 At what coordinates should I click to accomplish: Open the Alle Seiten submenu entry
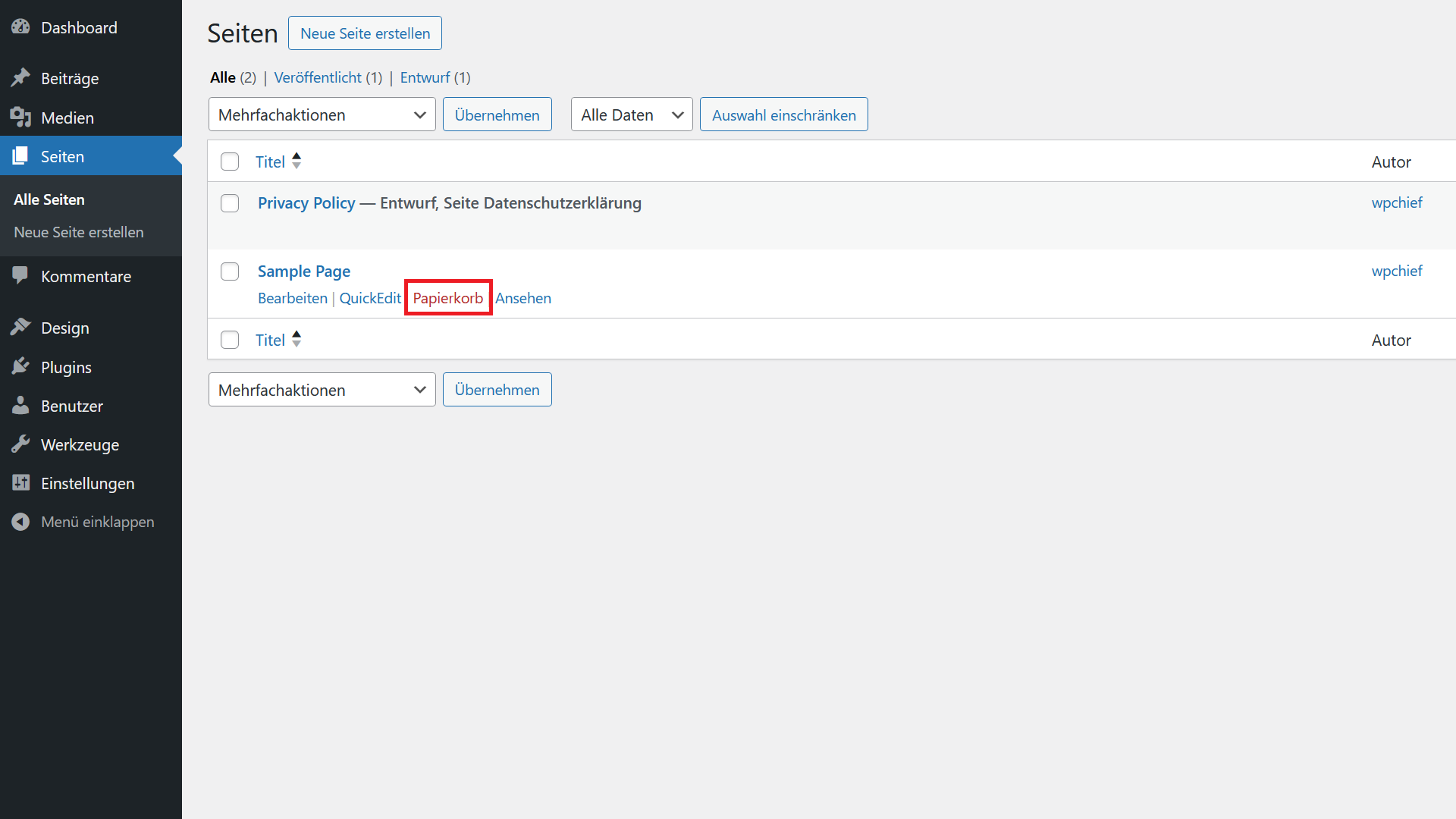point(49,199)
